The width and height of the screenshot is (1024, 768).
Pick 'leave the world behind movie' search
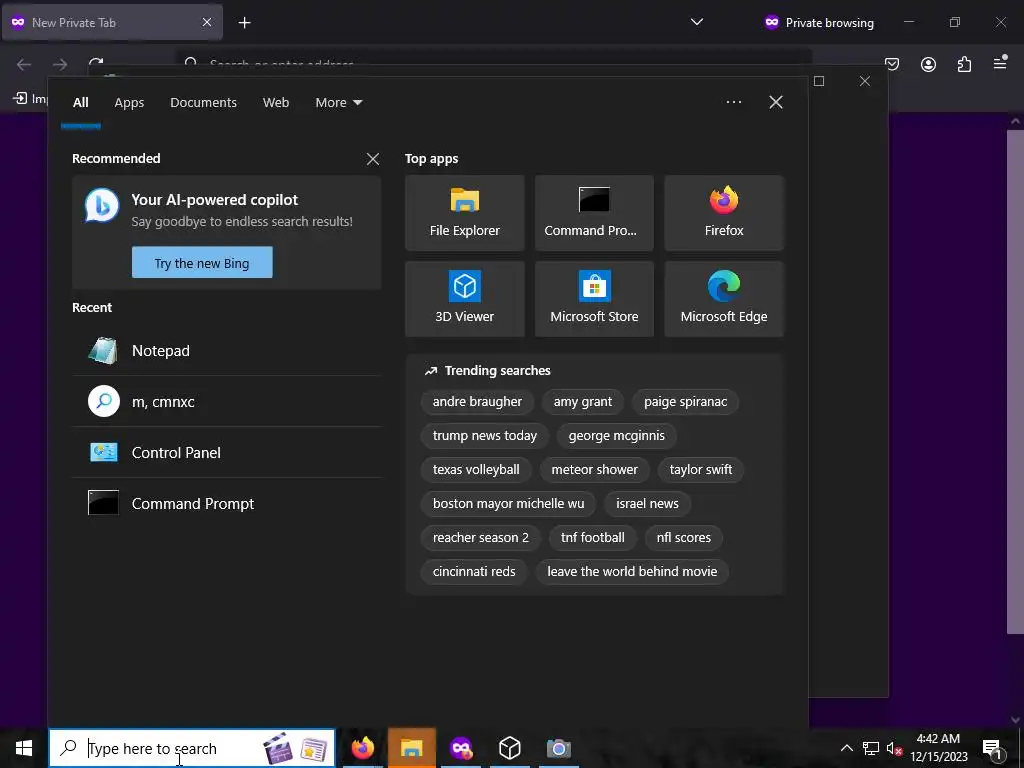click(x=632, y=571)
